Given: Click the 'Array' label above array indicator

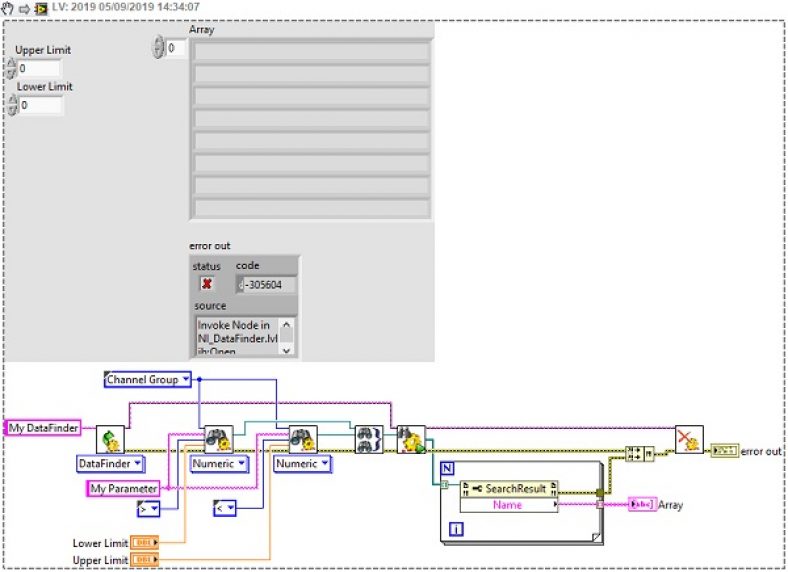Looking at the screenshot, I should 202,30.
